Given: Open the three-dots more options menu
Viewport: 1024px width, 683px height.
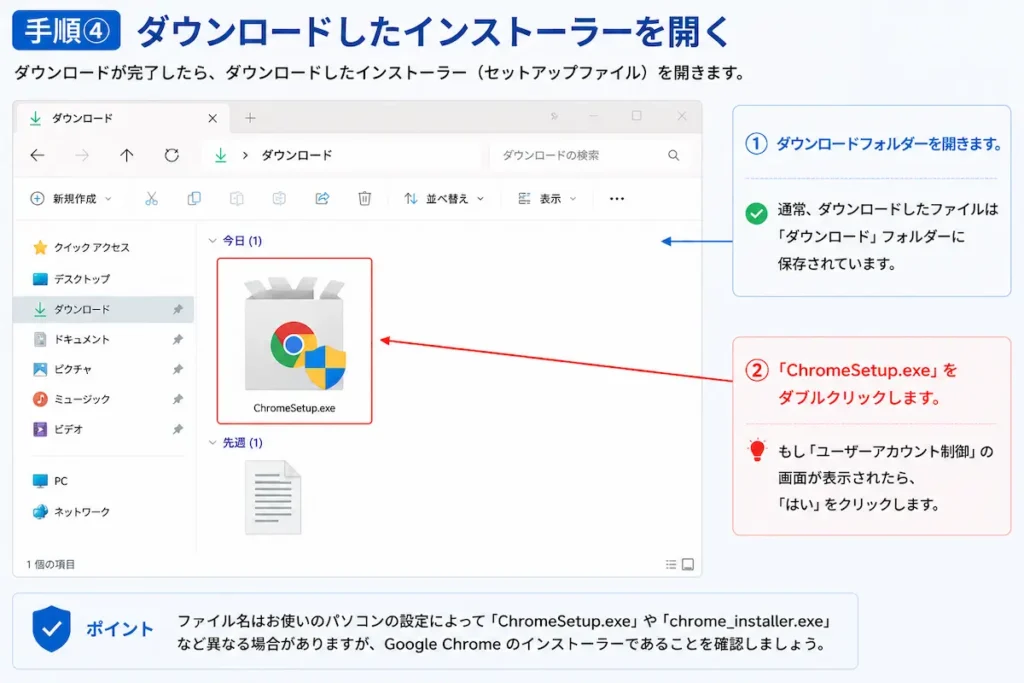Looking at the screenshot, I should (616, 199).
